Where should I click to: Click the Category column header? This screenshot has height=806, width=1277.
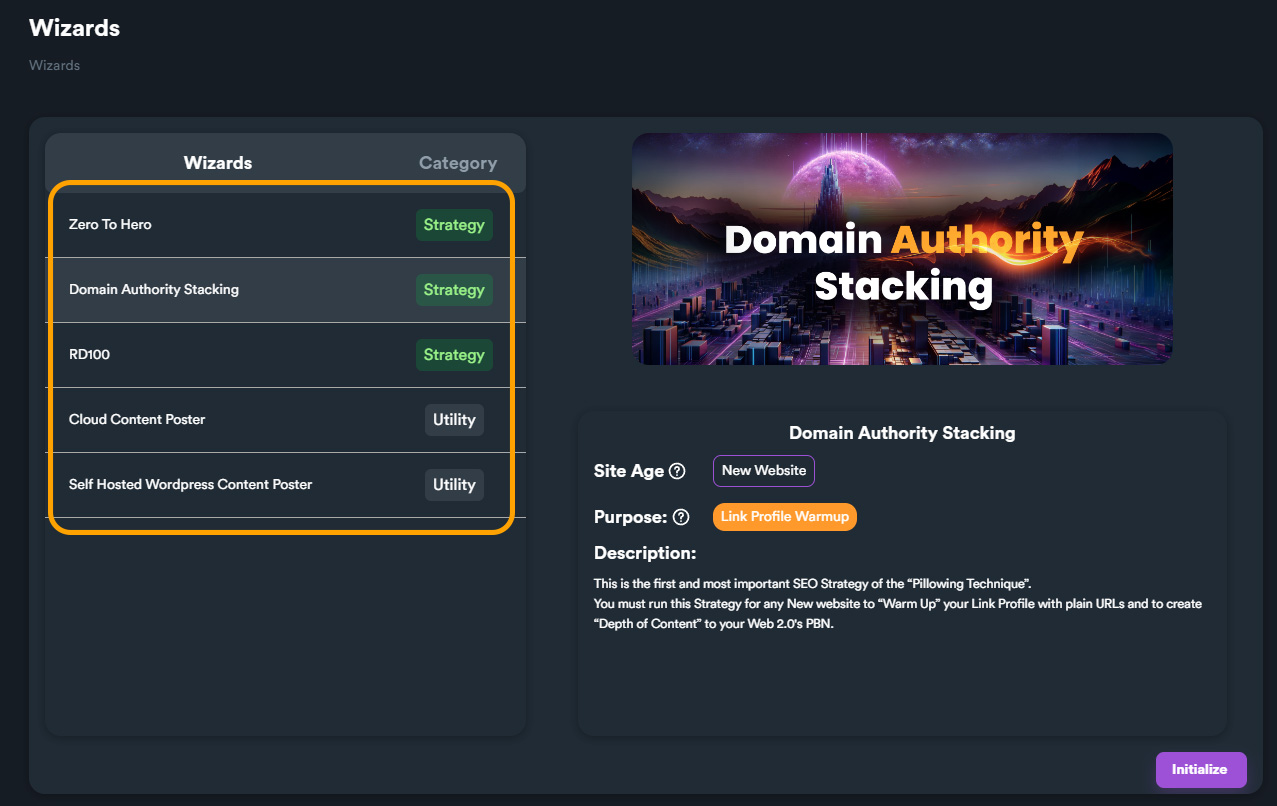point(458,163)
